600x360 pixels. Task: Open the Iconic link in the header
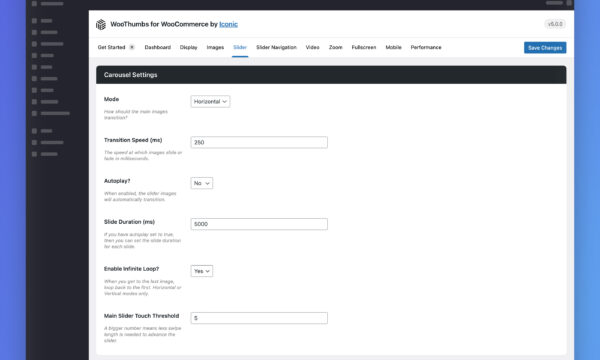[x=228, y=24]
